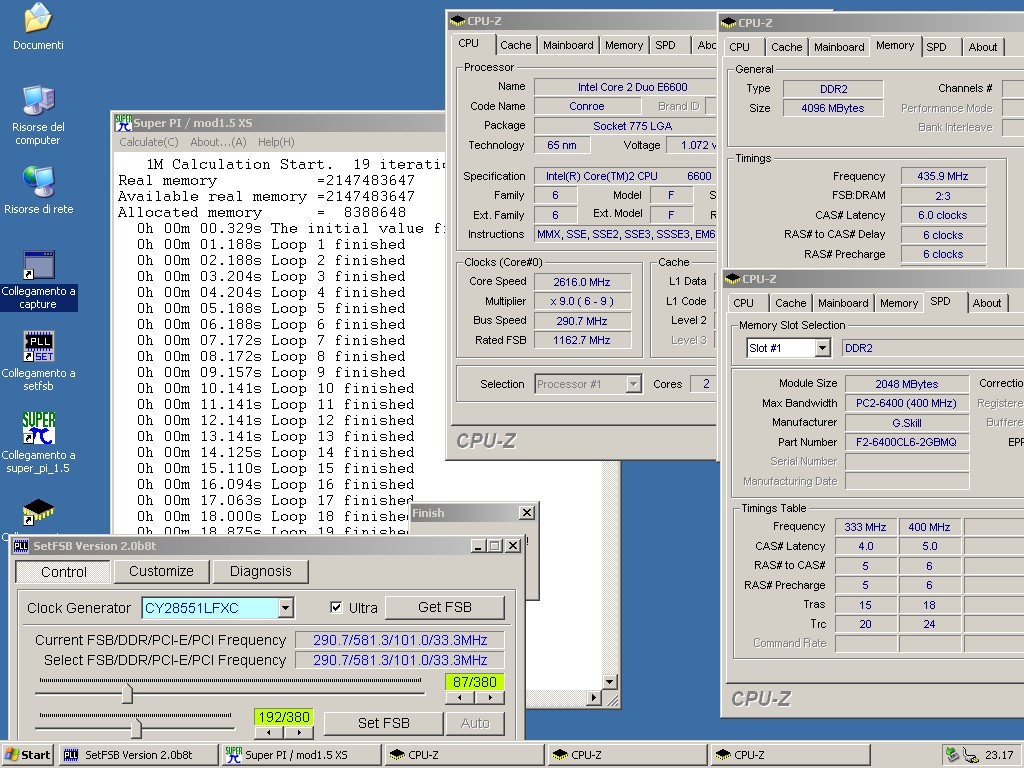Click title bar chip icon of CPU-Z memory window
The image size is (1024, 768).
tap(728, 23)
